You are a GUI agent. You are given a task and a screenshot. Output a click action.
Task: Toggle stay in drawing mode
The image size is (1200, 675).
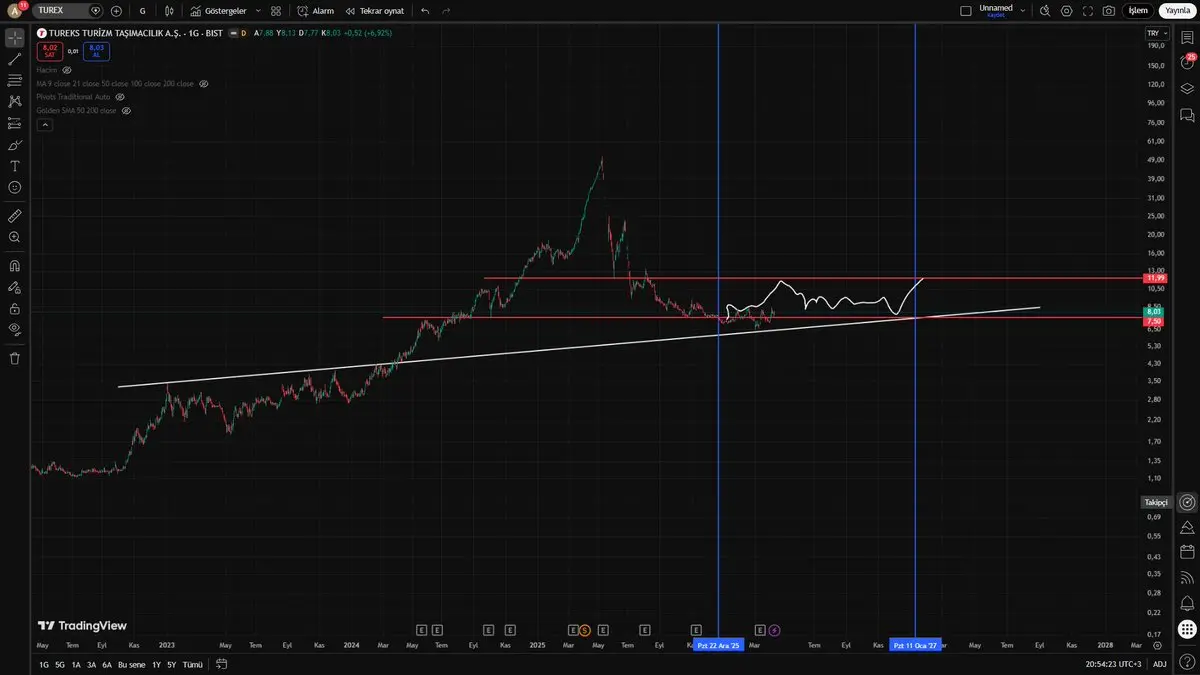click(15, 287)
